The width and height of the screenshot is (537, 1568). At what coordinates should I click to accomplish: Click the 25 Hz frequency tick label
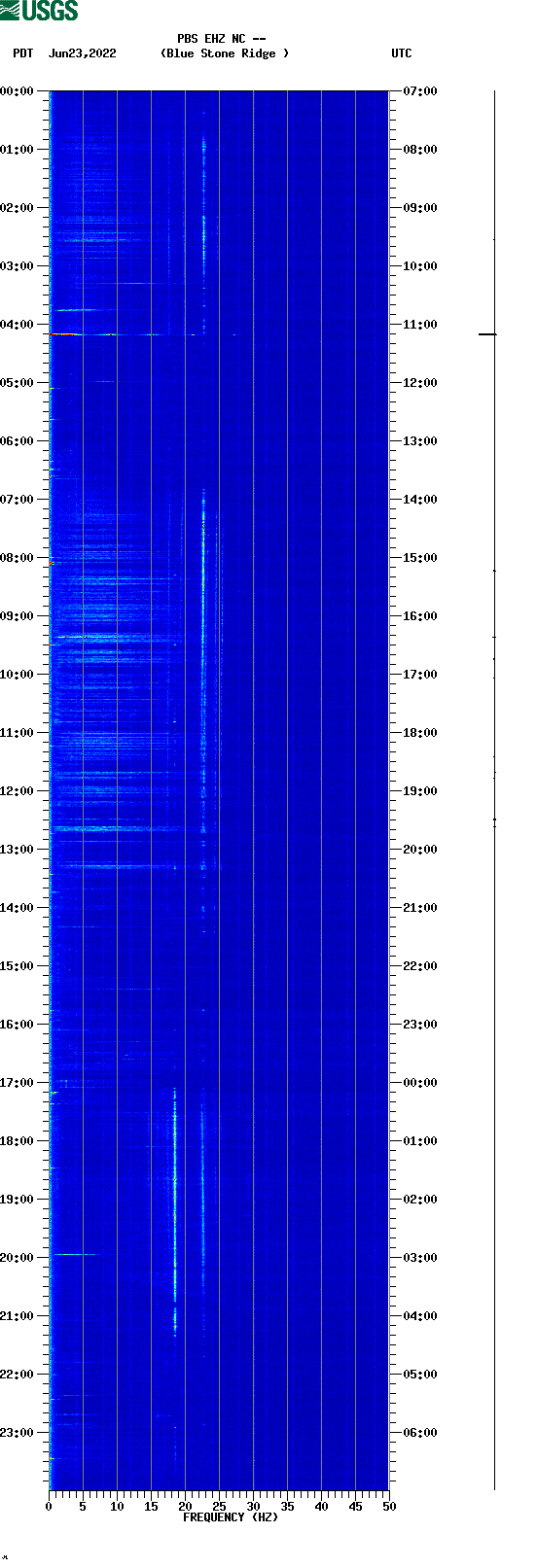219,1506
